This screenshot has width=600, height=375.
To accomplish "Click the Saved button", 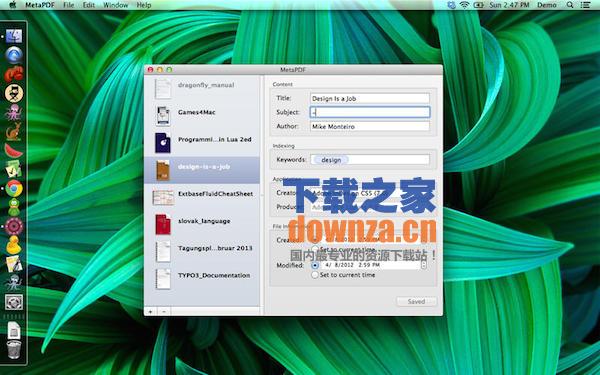I will pyautogui.click(x=416, y=302).
